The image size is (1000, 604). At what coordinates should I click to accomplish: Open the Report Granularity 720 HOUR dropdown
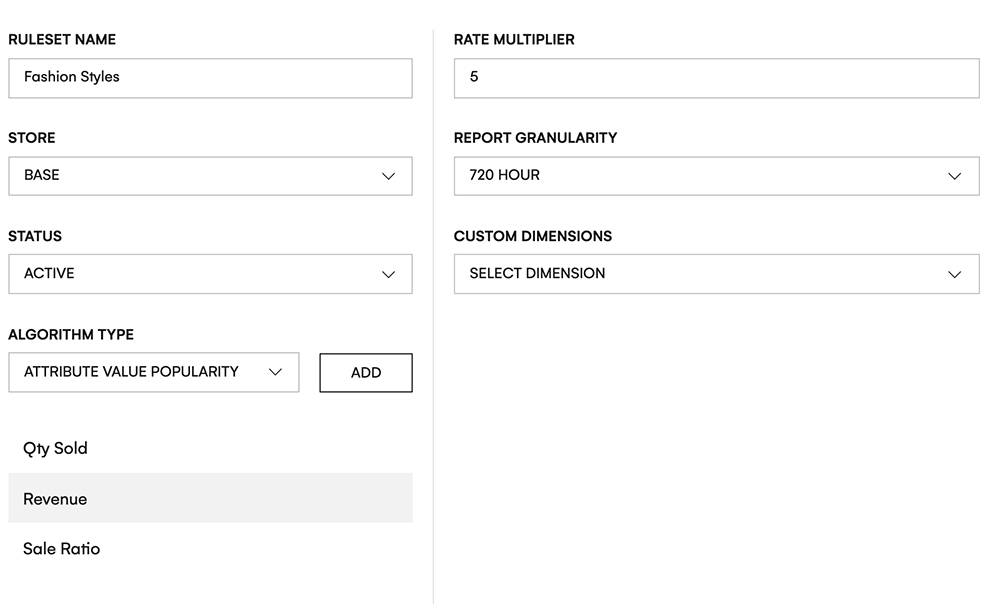coord(716,176)
